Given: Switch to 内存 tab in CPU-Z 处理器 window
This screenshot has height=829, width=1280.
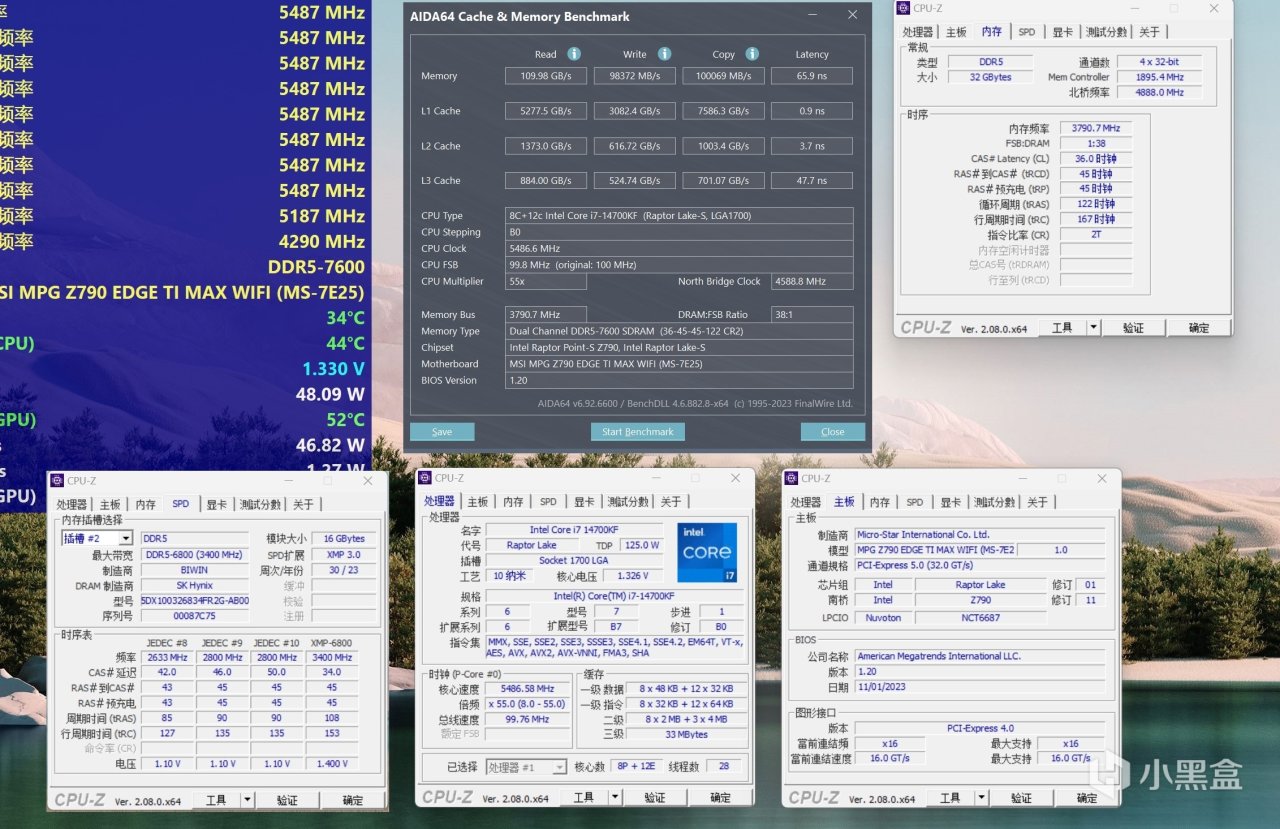Looking at the screenshot, I should pyautogui.click(x=513, y=501).
